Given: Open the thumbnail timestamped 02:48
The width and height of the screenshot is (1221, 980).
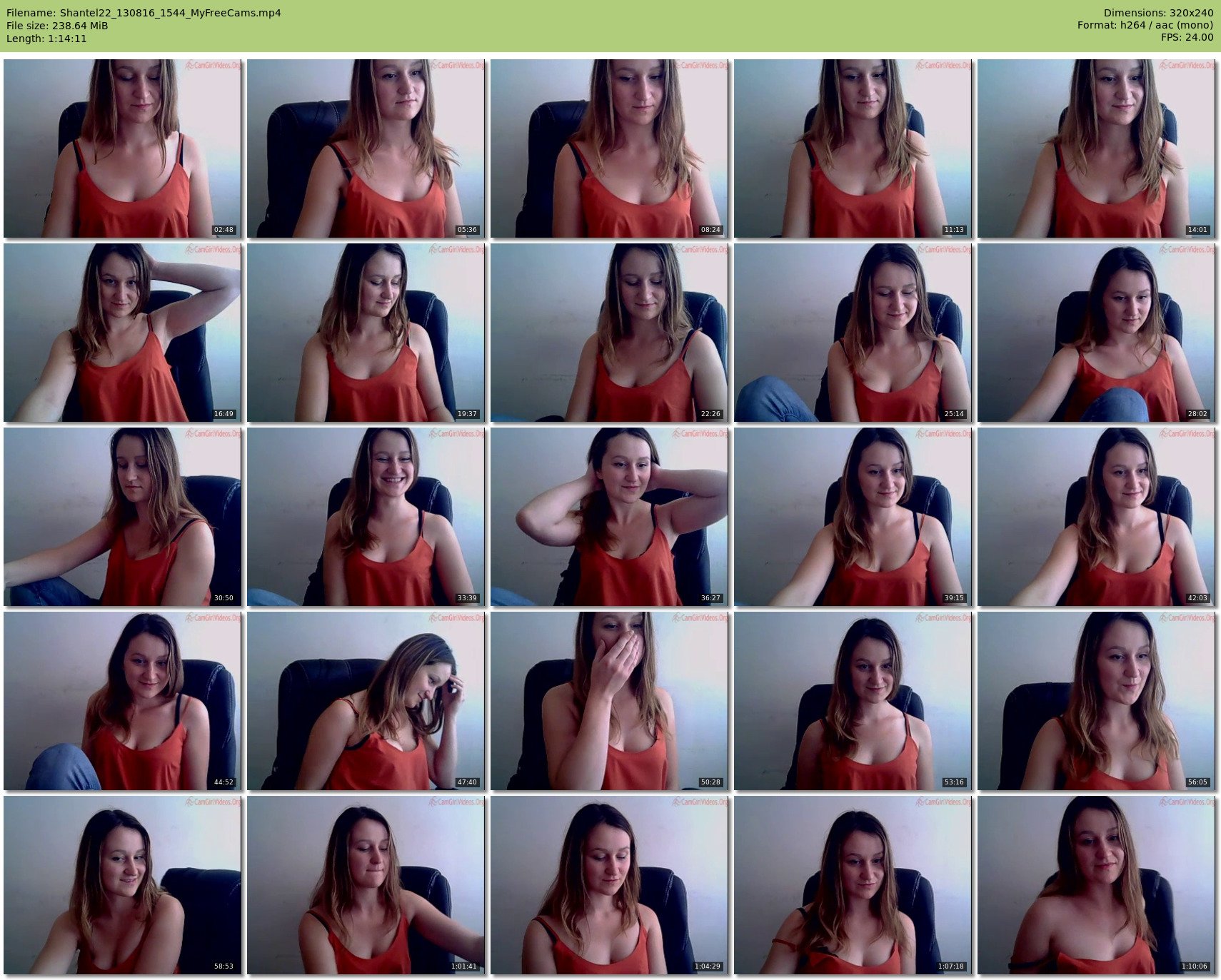Looking at the screenshot, I should coord(122,148).
